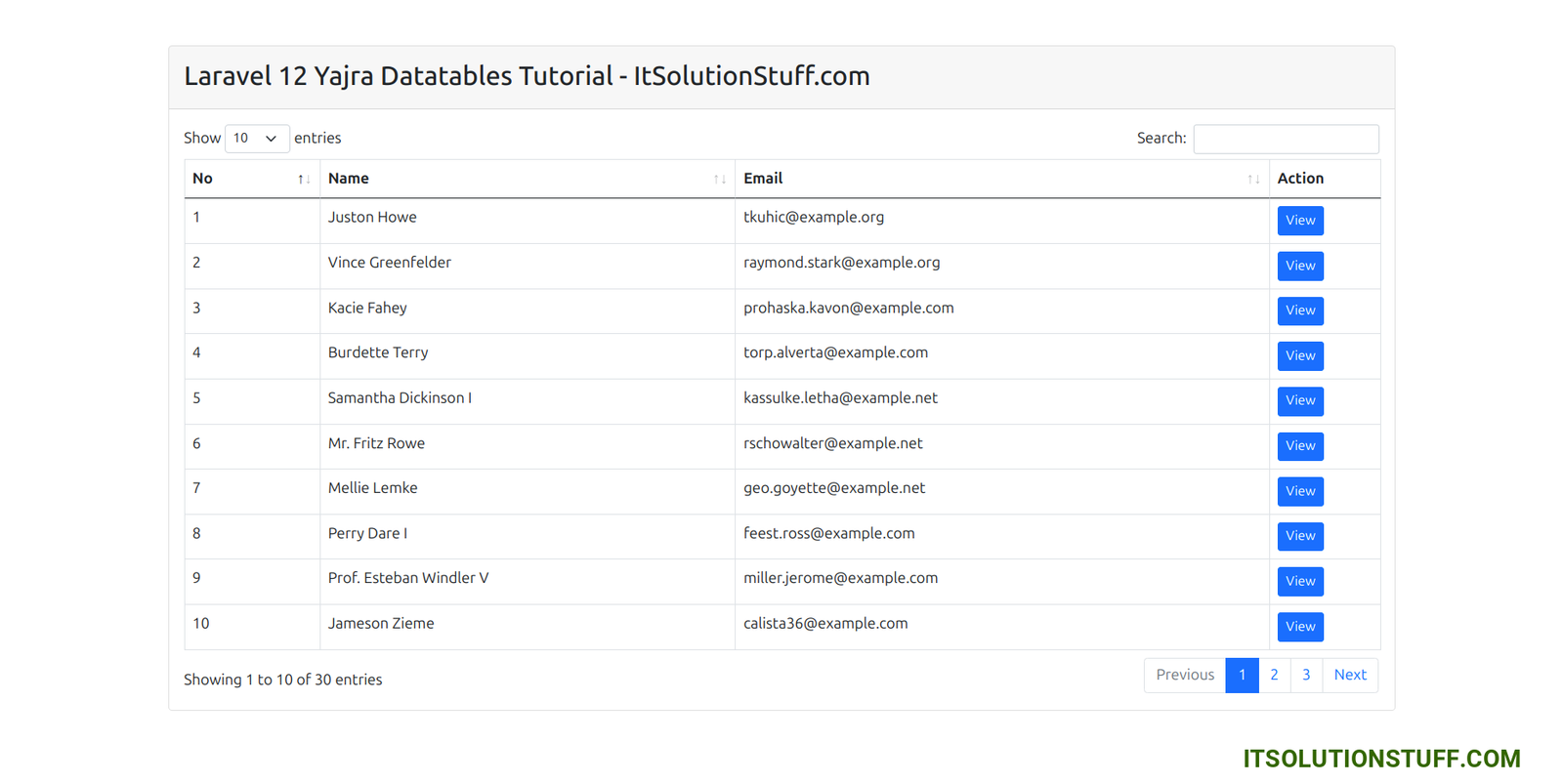Select email miller.jerome@example.com
This screenshot has width=1563, height=784.
point(840,579)
